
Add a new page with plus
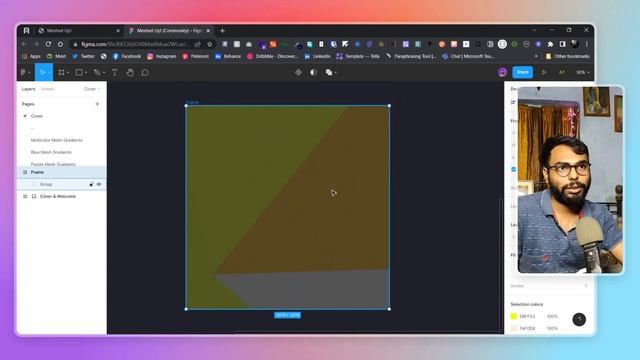tap(97, 104)
